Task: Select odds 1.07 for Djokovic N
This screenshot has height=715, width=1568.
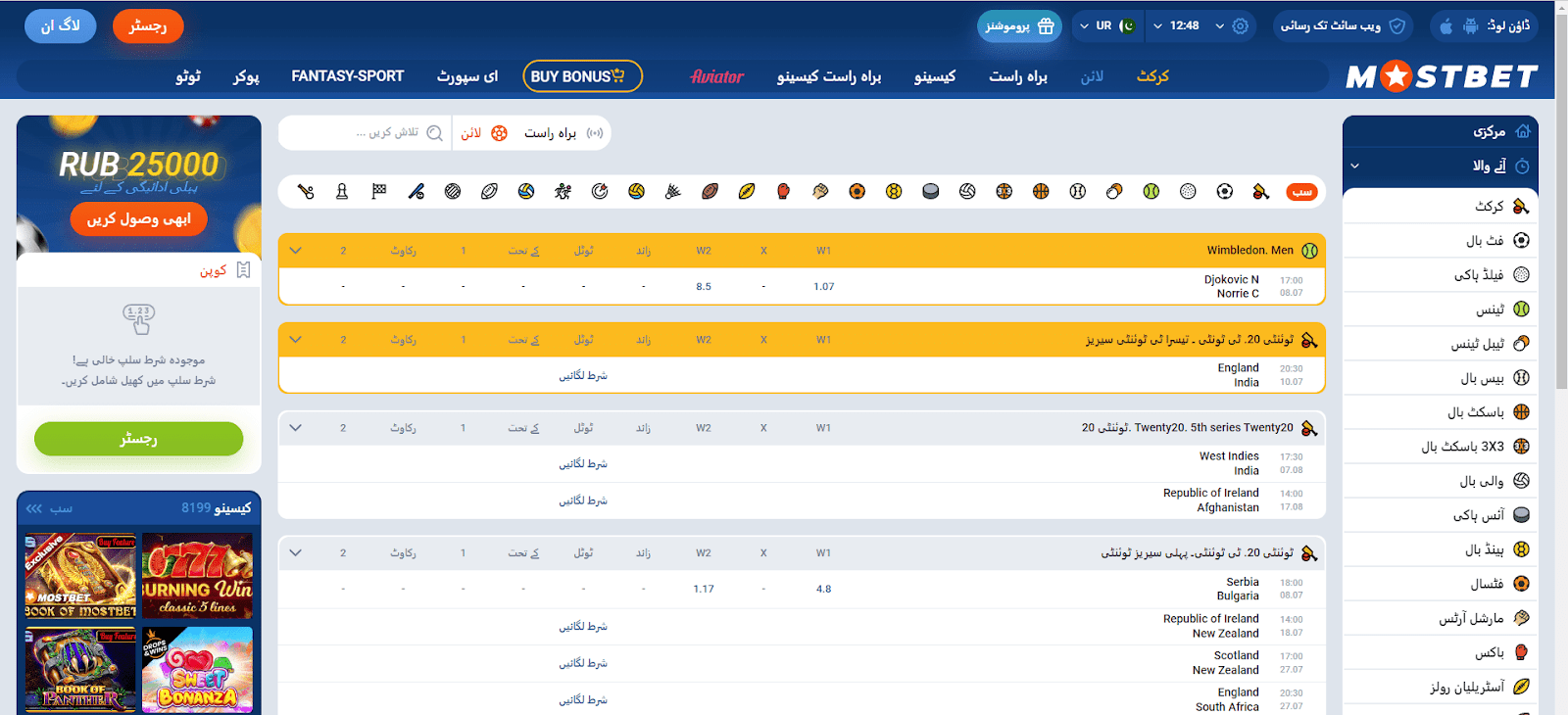Action: pos(824,287)
